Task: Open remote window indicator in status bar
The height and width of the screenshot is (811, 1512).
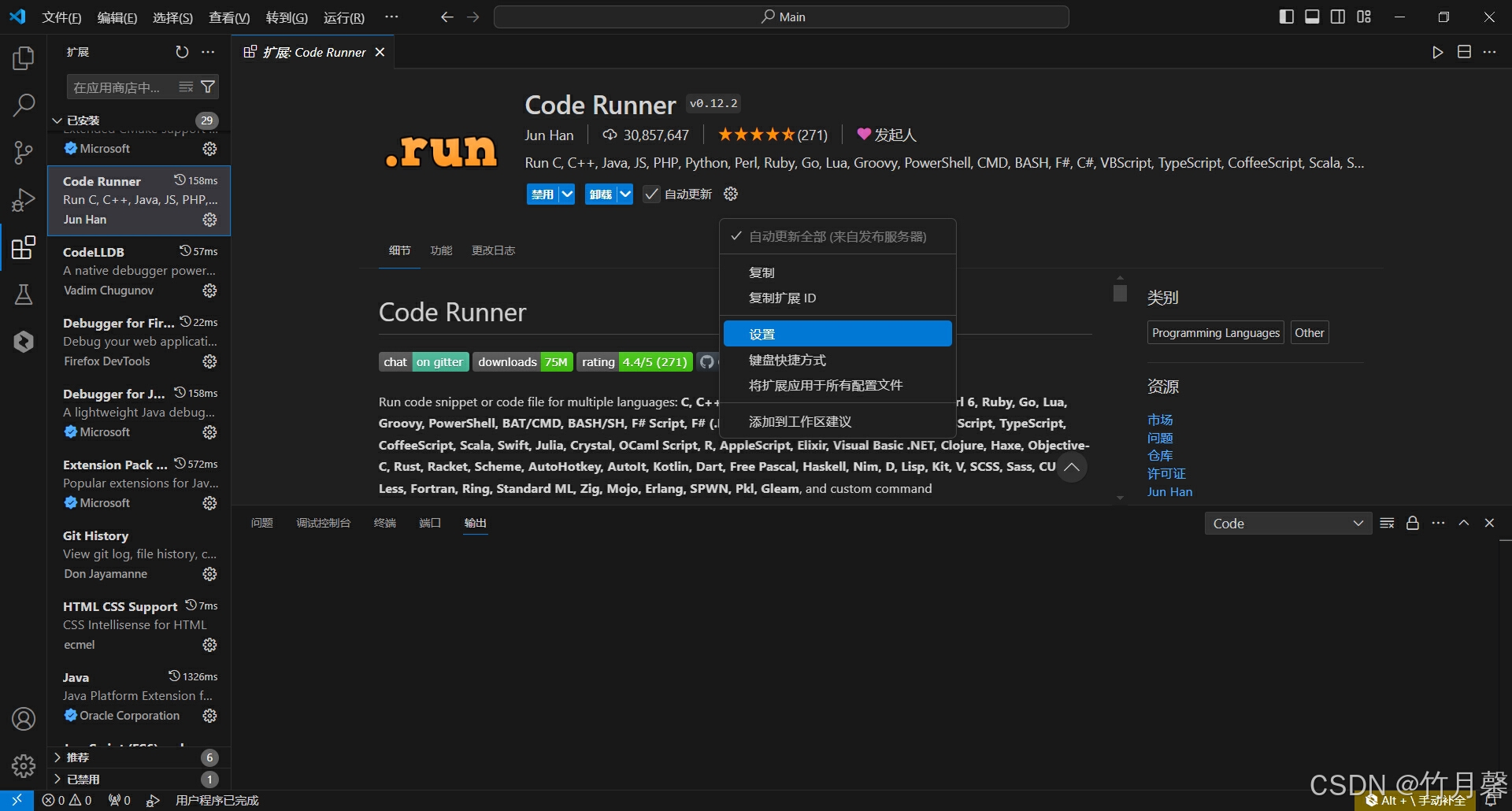Action: pos(17,800)
